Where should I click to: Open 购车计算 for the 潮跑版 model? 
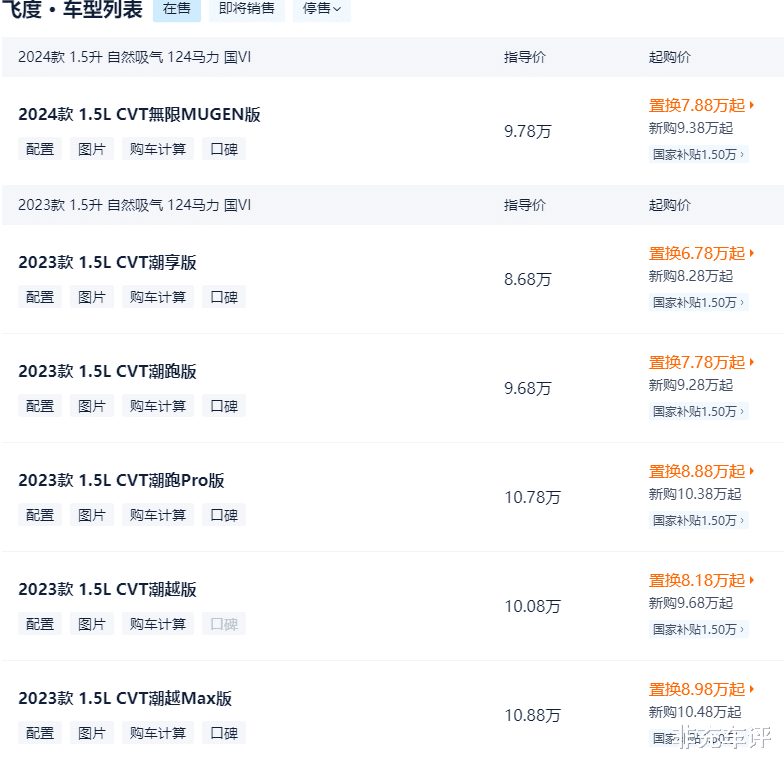click(158, 406)
